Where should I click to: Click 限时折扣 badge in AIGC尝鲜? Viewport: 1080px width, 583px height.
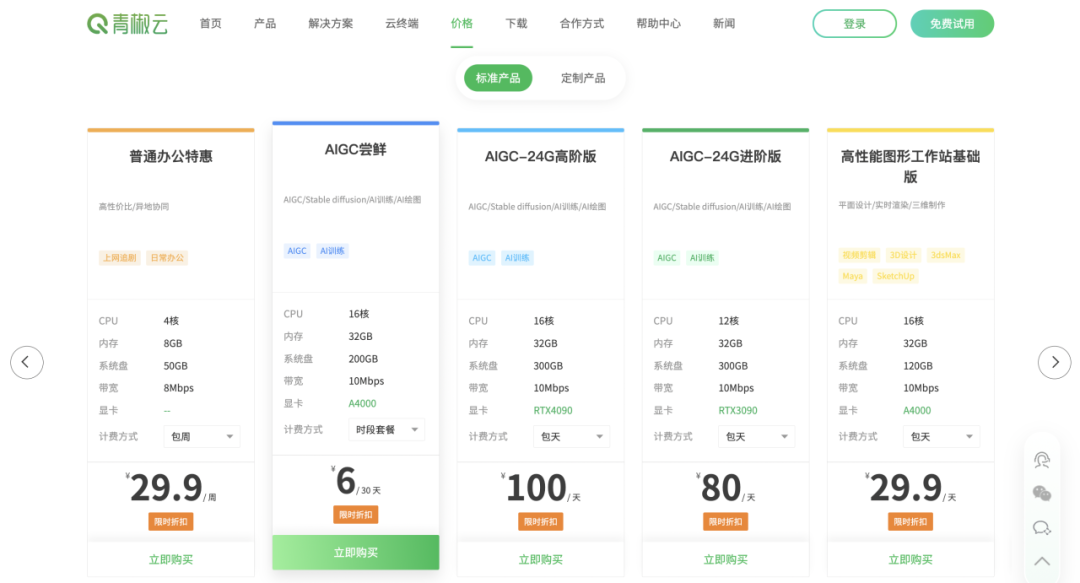coord(355,515)
